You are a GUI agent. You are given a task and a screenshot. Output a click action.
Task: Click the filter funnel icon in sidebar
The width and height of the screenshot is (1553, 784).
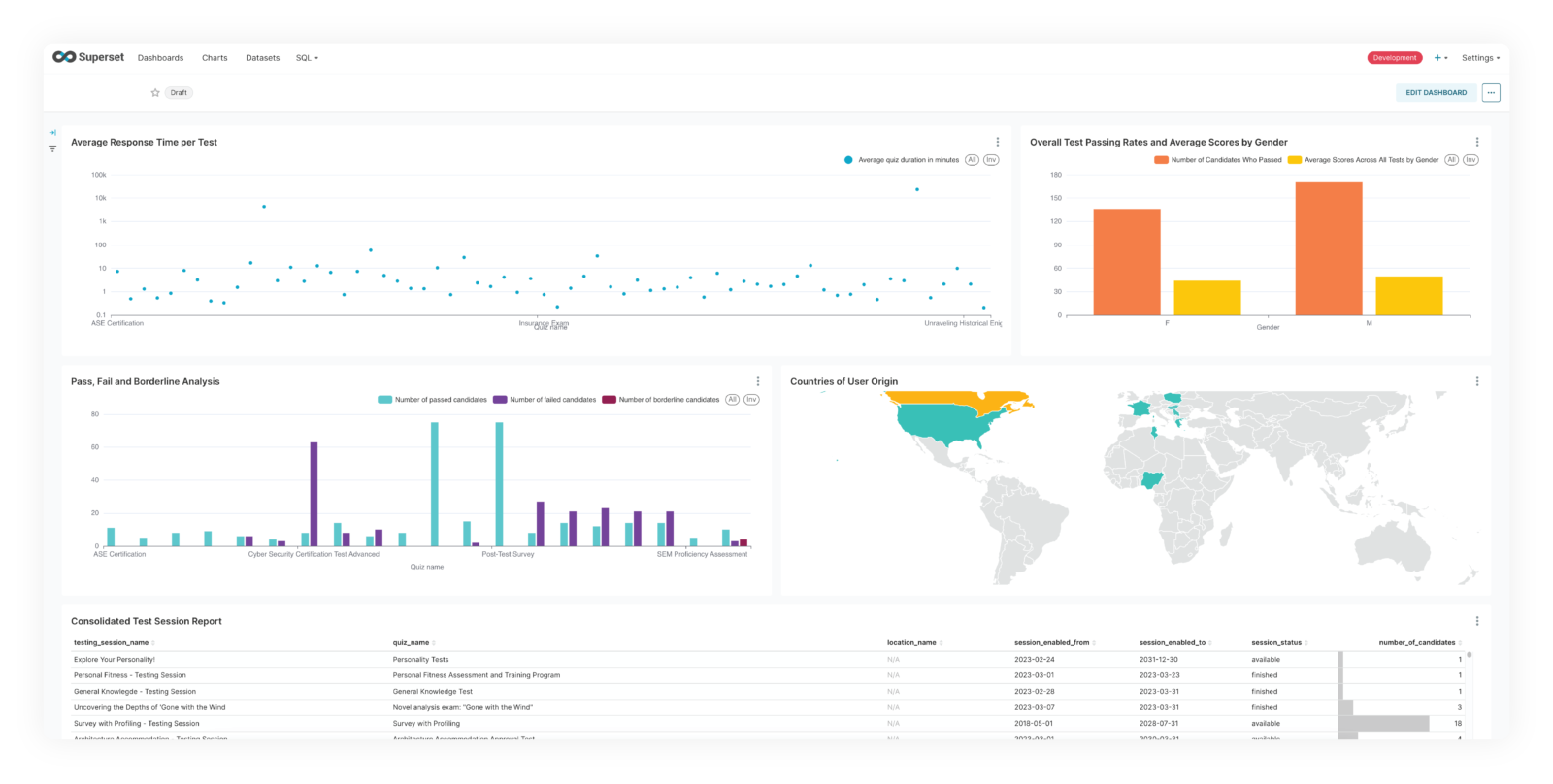click(52, 148)
